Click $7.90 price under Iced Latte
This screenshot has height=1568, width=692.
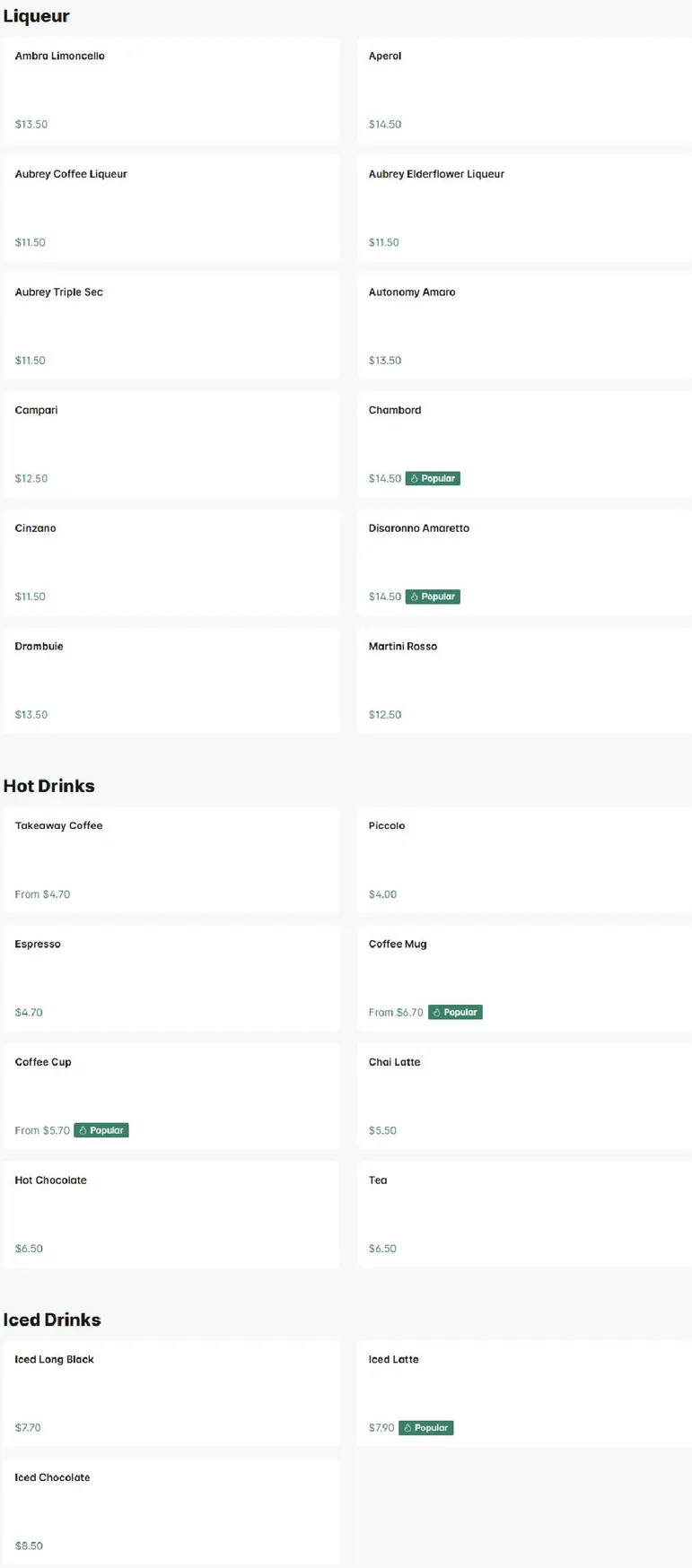coord(381,1427)
